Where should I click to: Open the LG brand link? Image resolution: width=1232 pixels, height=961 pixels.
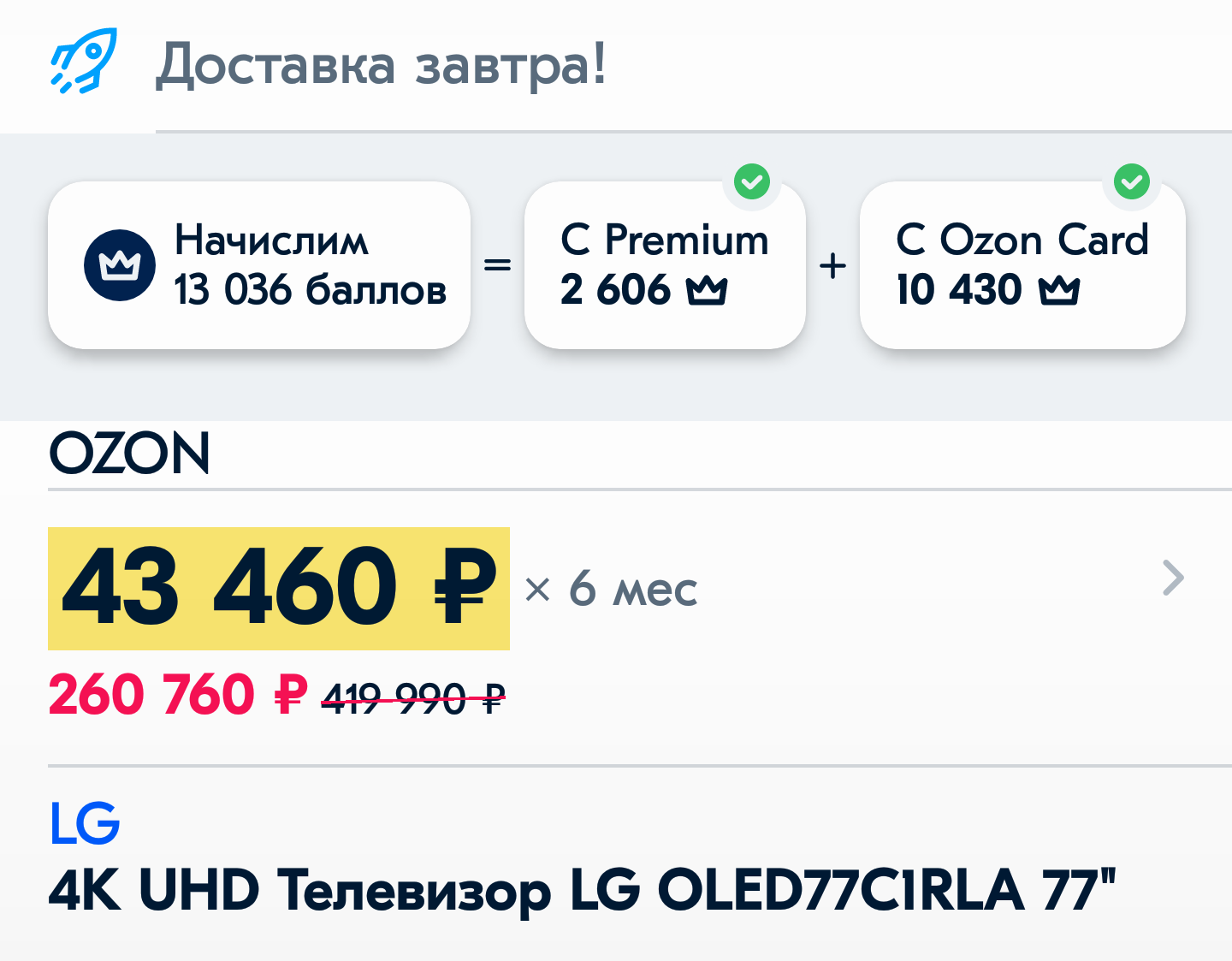click(x=85, y=823)
